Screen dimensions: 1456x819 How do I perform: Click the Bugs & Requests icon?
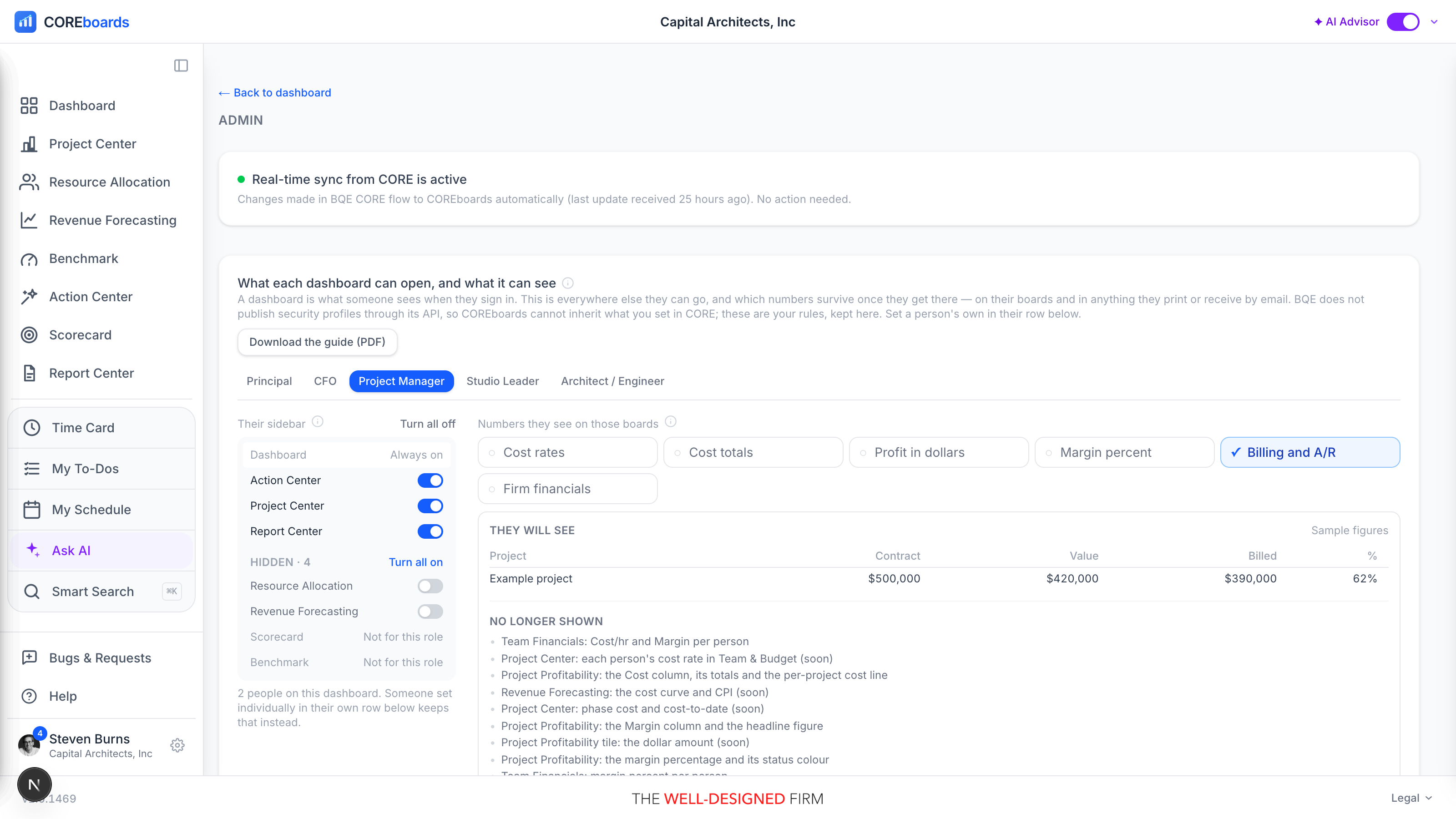(29, 658)
